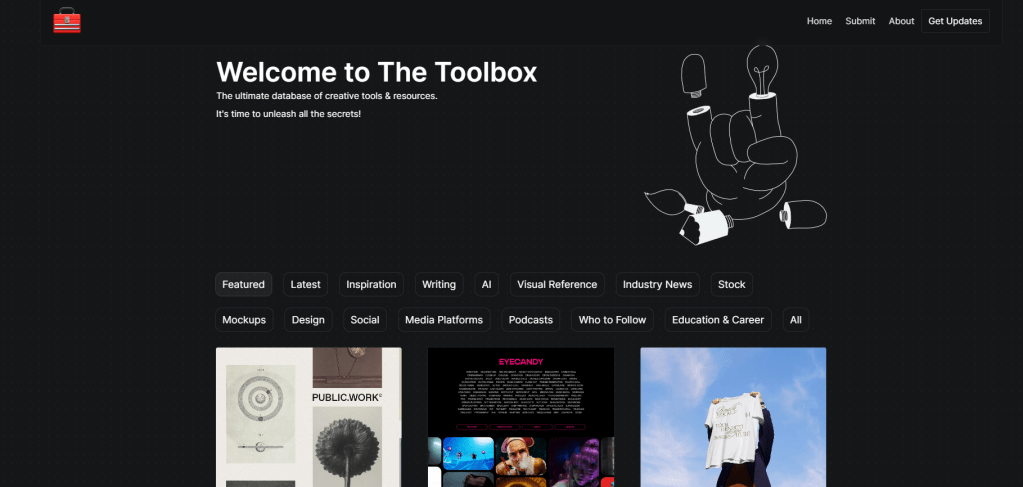1023x487 pixels.
Task: Switch to the Latest filter
Action: click(x=305, y=285)
